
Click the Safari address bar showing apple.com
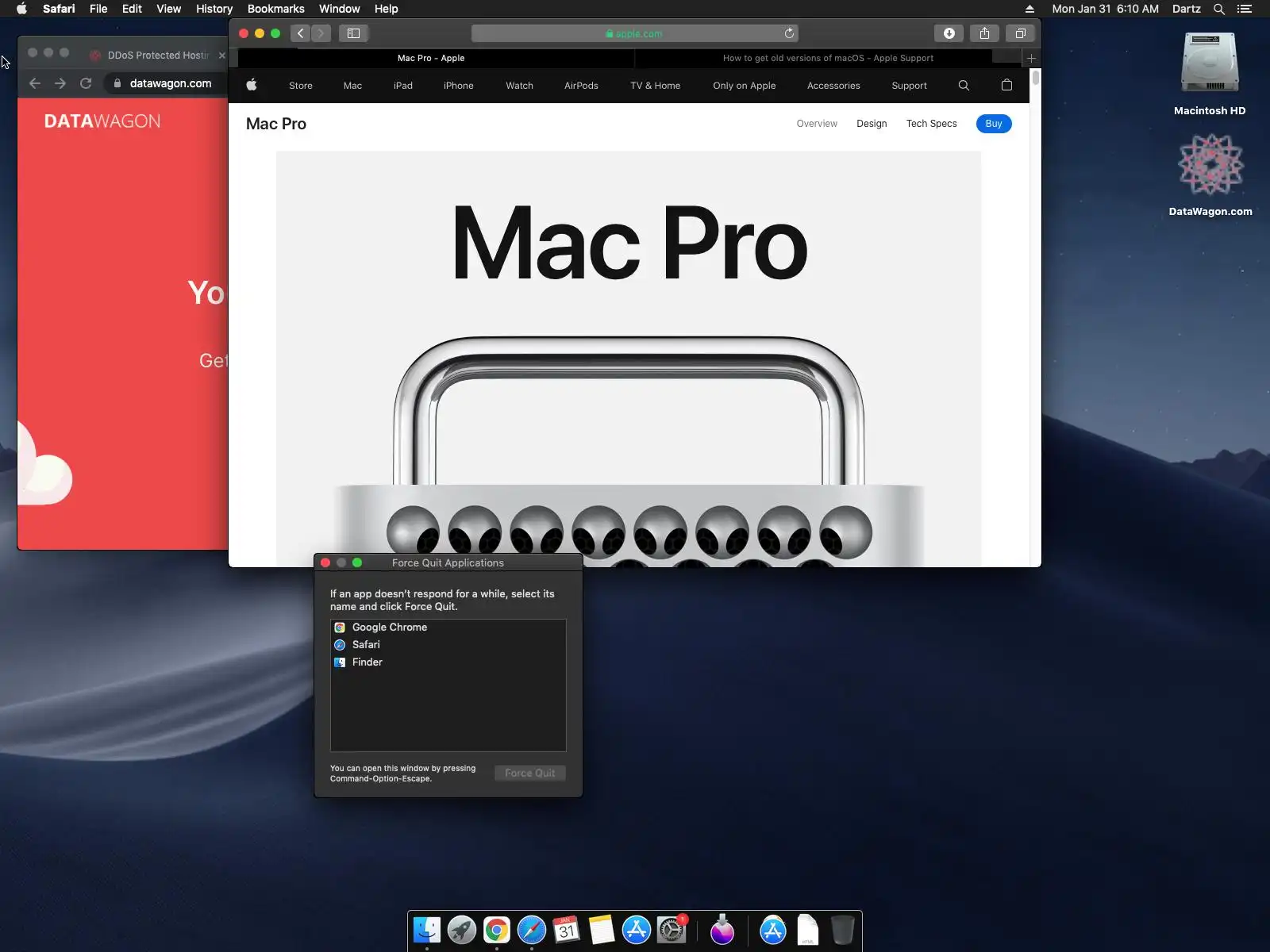point(635,33)
